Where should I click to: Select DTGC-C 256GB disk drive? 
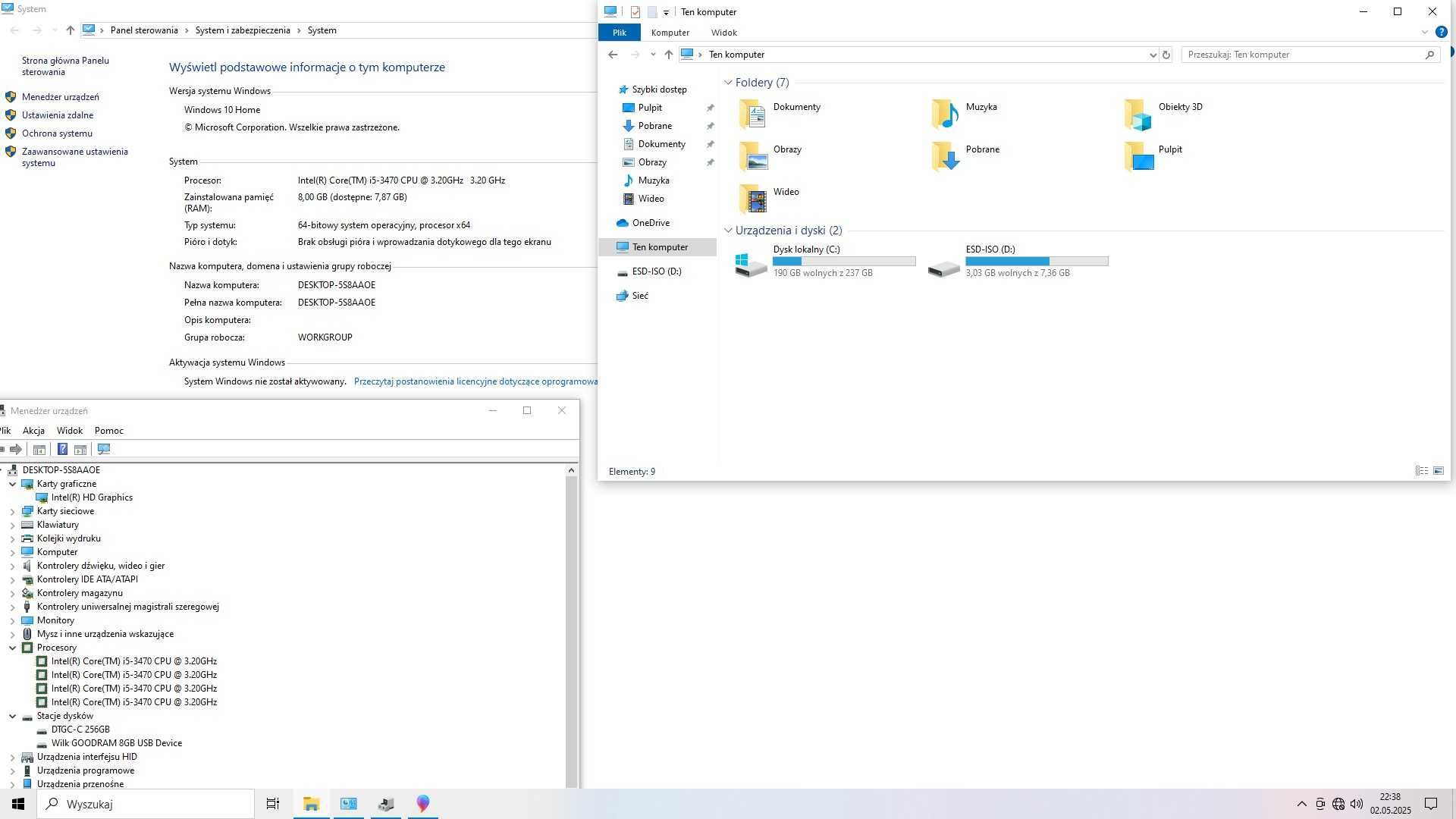pos(80,730)
